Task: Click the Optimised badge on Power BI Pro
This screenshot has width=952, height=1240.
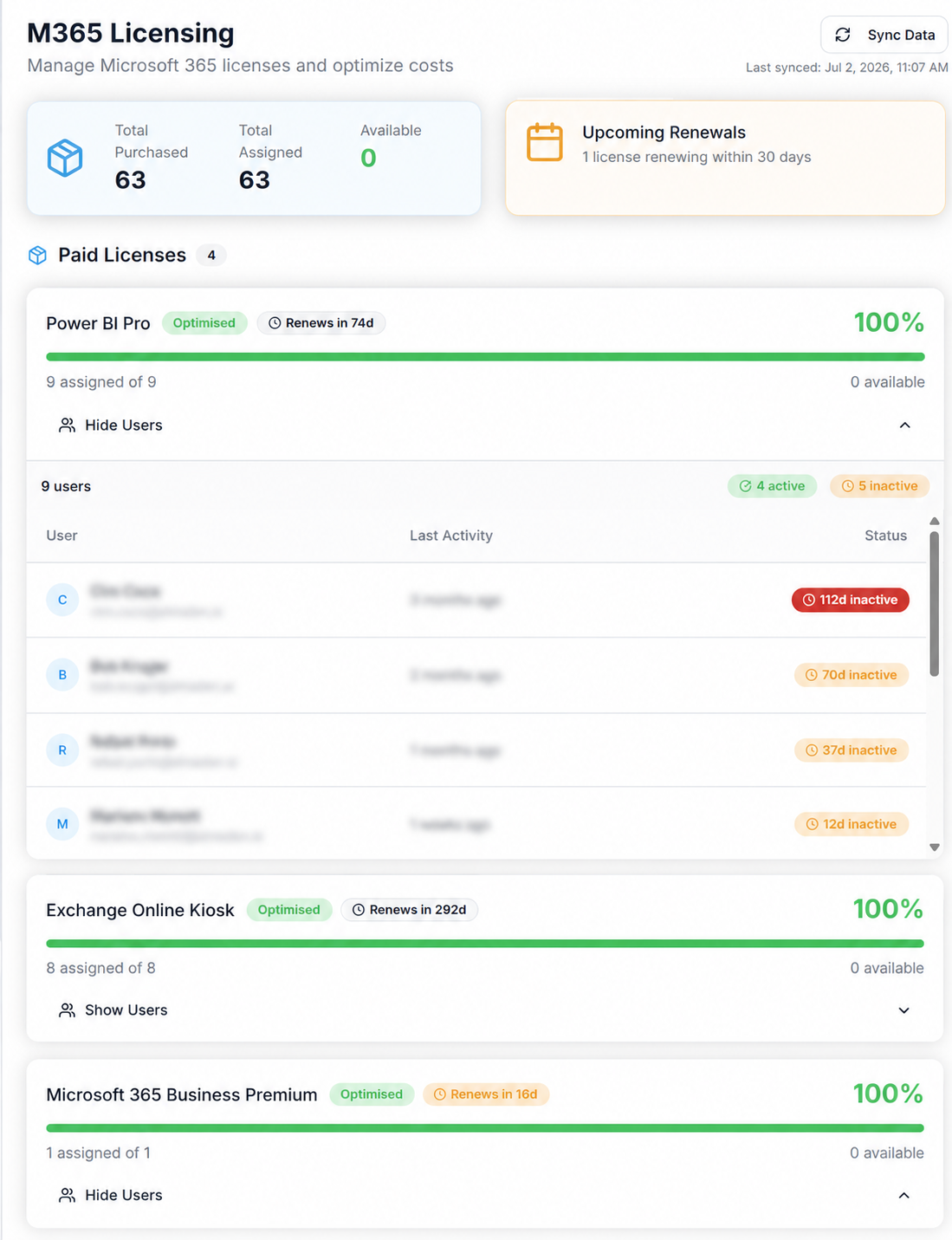Action: 204,323
